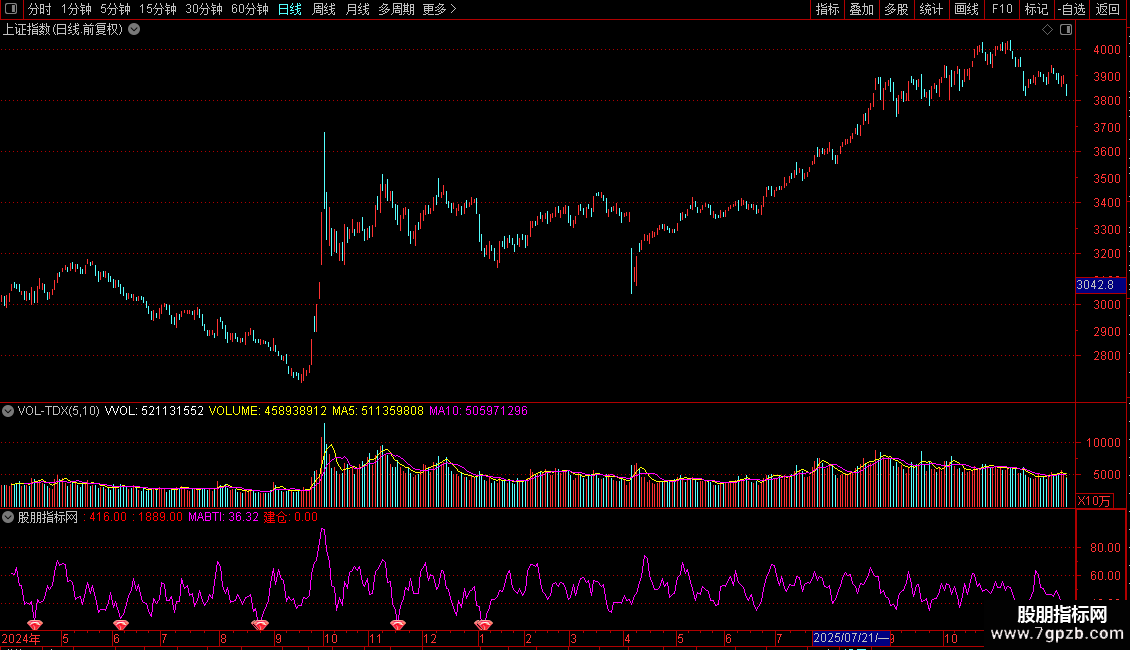The height and width of the screenshot is (650, 1130).
Task: Click the VVOL: 521131552 value
Action: coord(154,411)
